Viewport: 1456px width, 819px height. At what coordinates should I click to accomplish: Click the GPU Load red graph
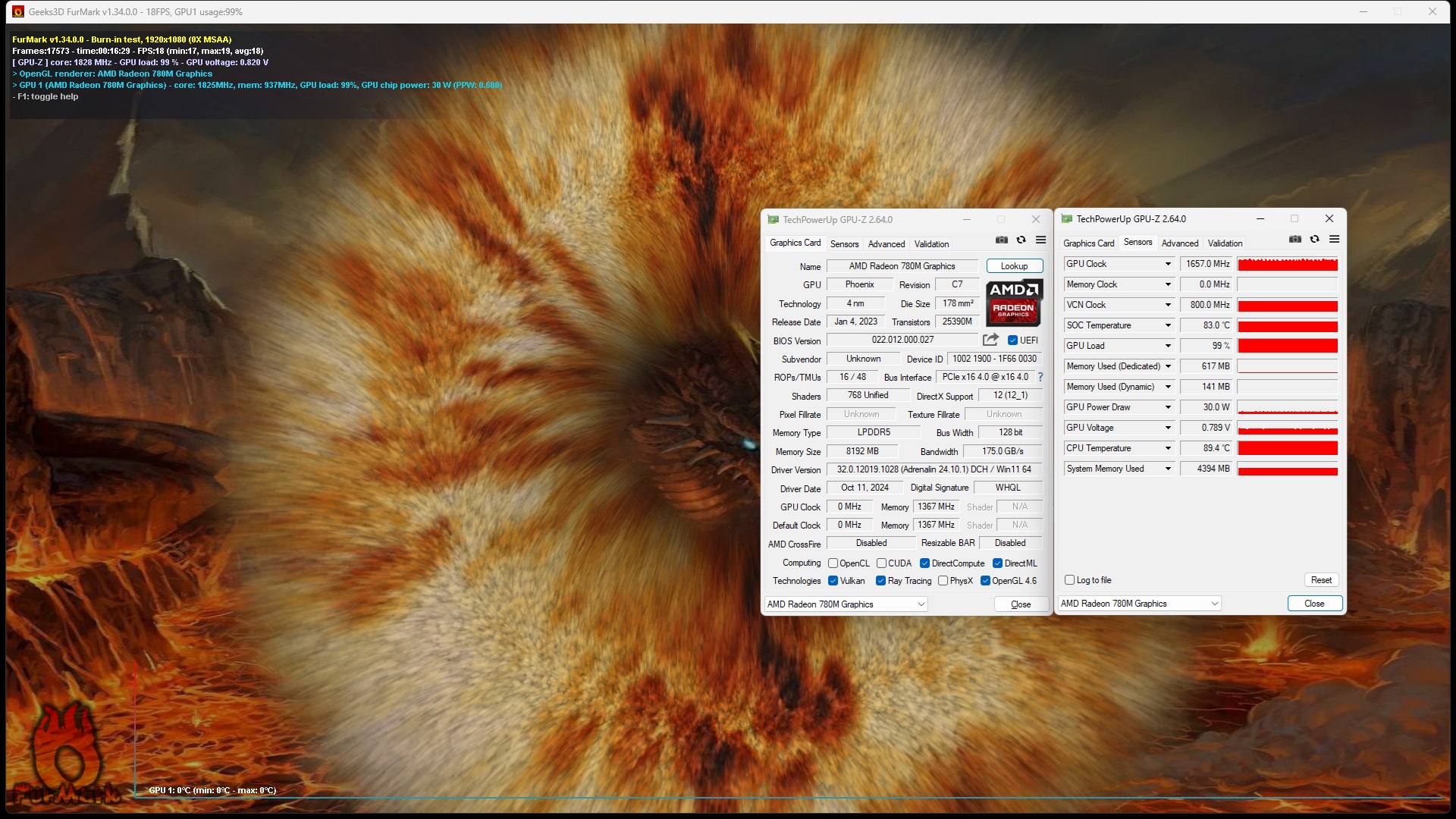[1288, 346]
